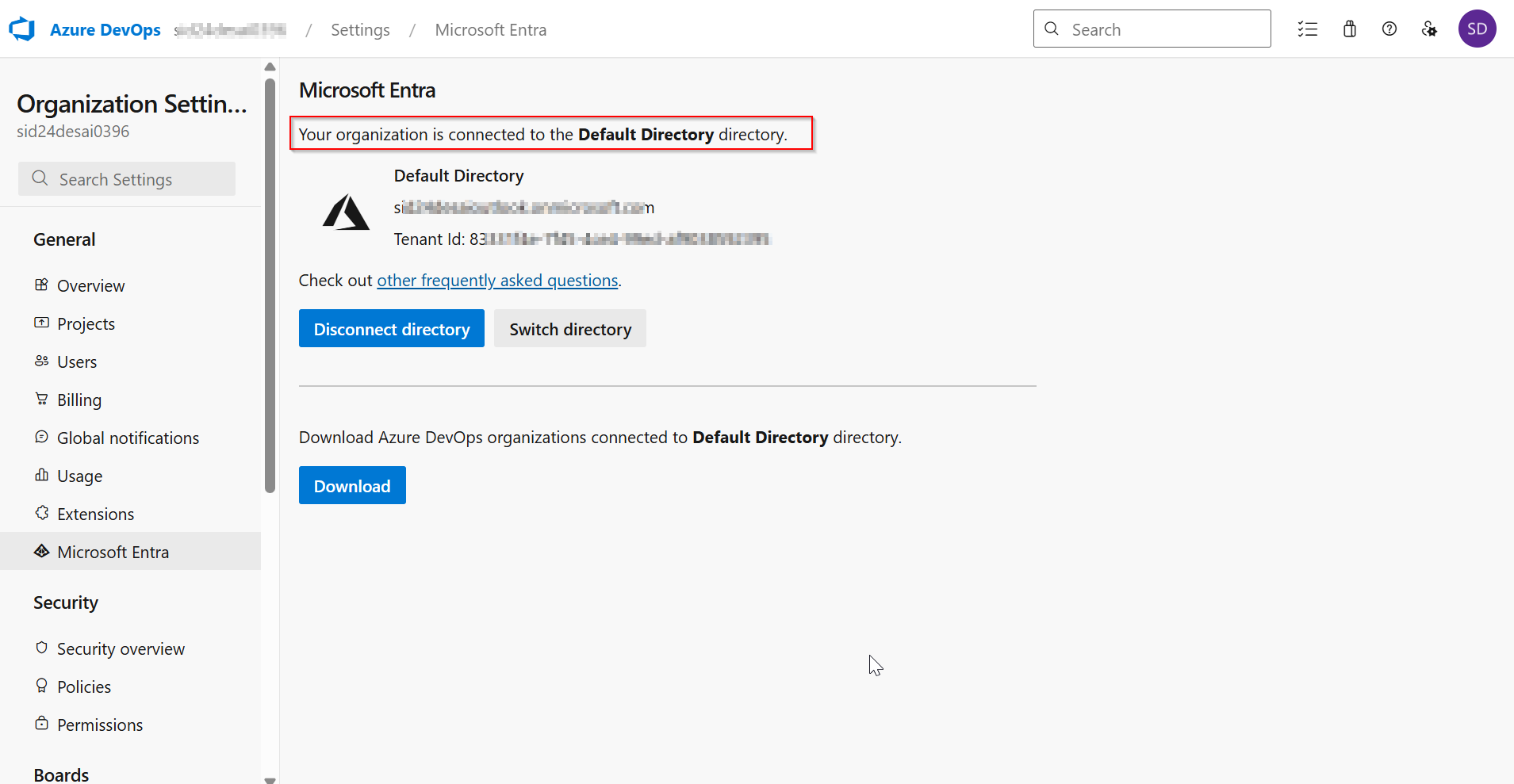The height and width of the screenshot is (784, 1514).
Task: Click the Tenant Id text
Action: (x=581, y=239)
